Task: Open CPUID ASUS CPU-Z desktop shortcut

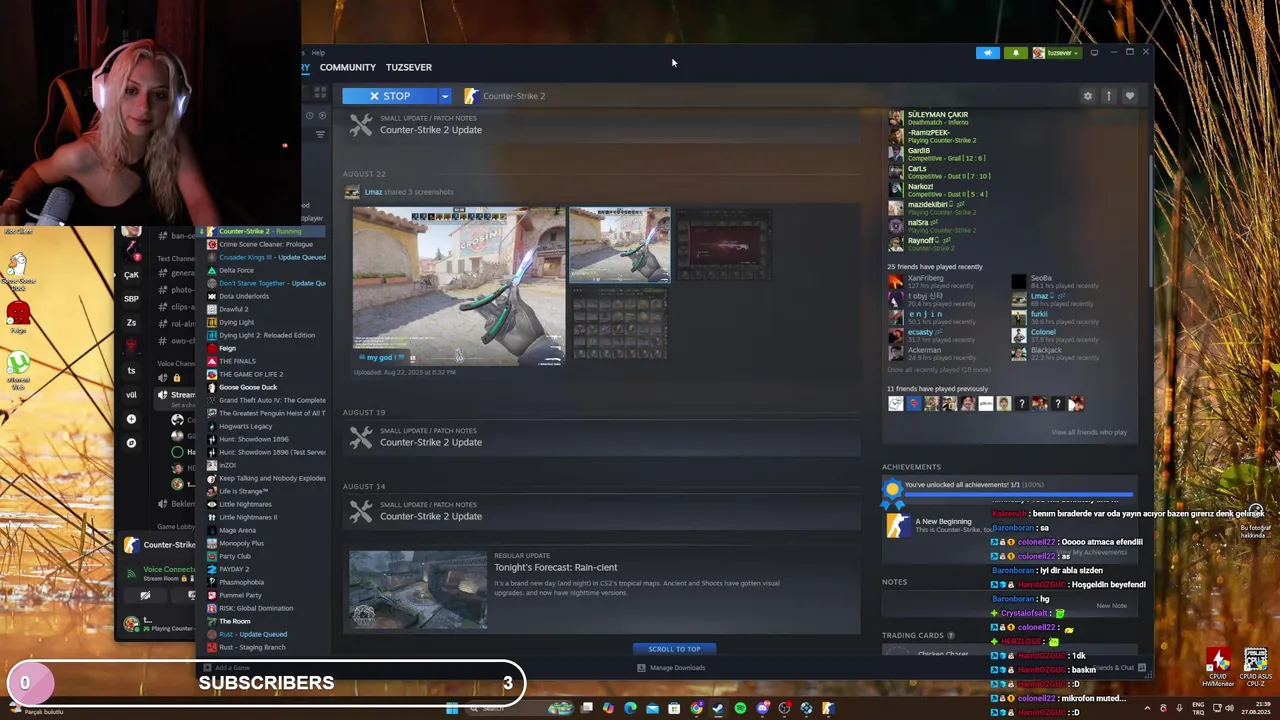Action: click(1255, 669)
